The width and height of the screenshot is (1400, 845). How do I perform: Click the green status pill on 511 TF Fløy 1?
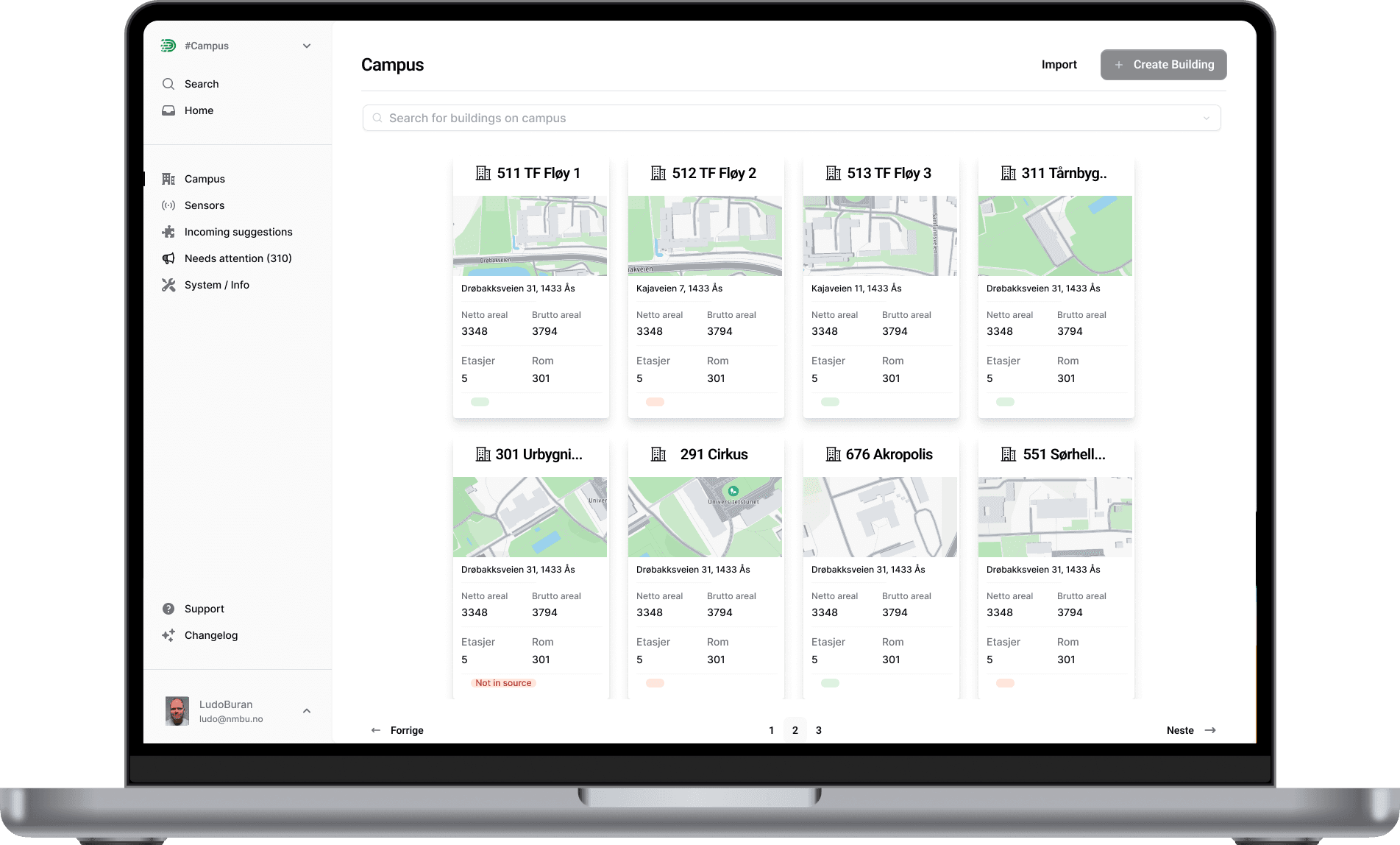pyautogui.click(x=480, y=402)
